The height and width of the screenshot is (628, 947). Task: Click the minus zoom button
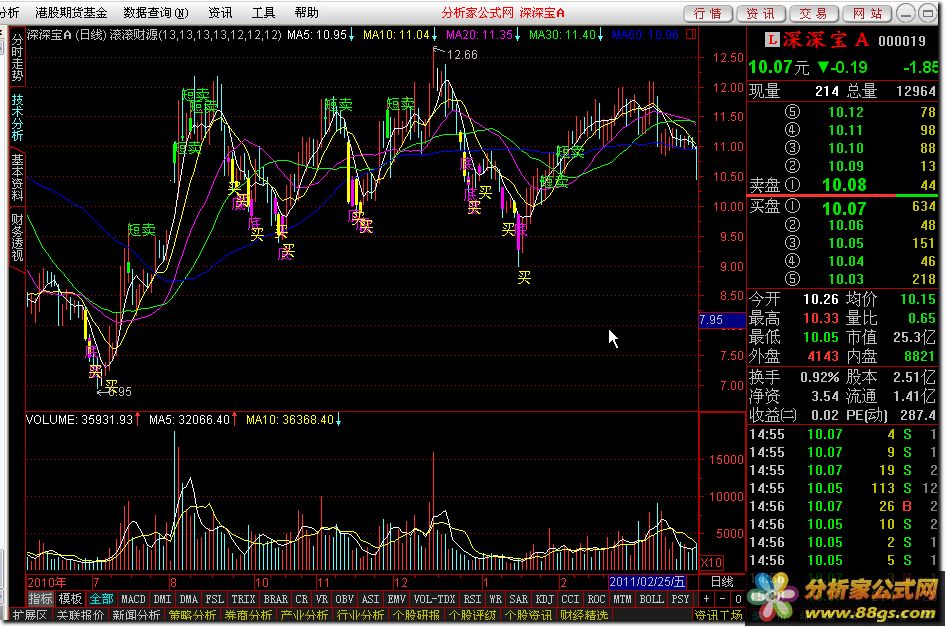[722, 599]
